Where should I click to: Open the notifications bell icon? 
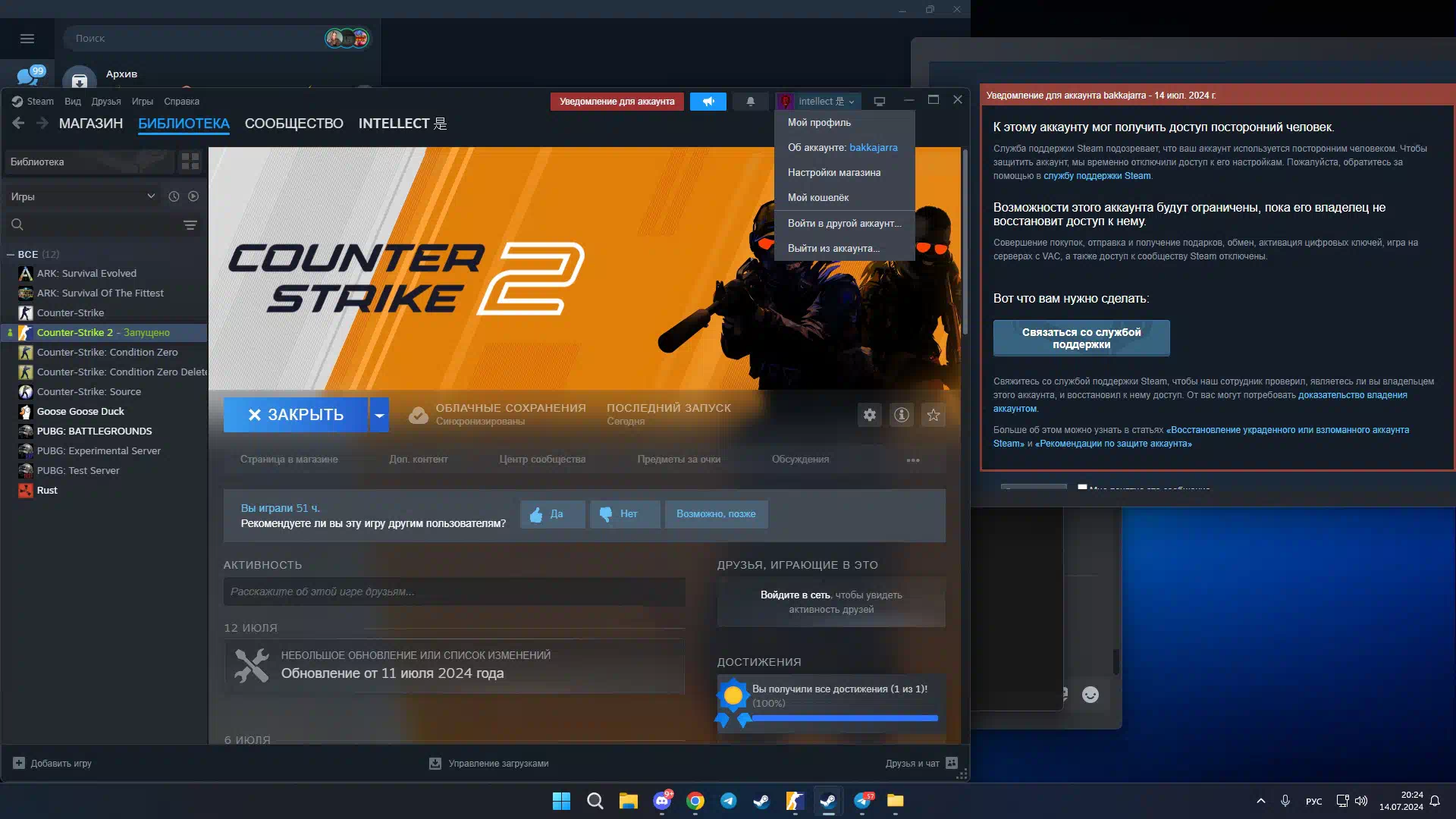751,102
